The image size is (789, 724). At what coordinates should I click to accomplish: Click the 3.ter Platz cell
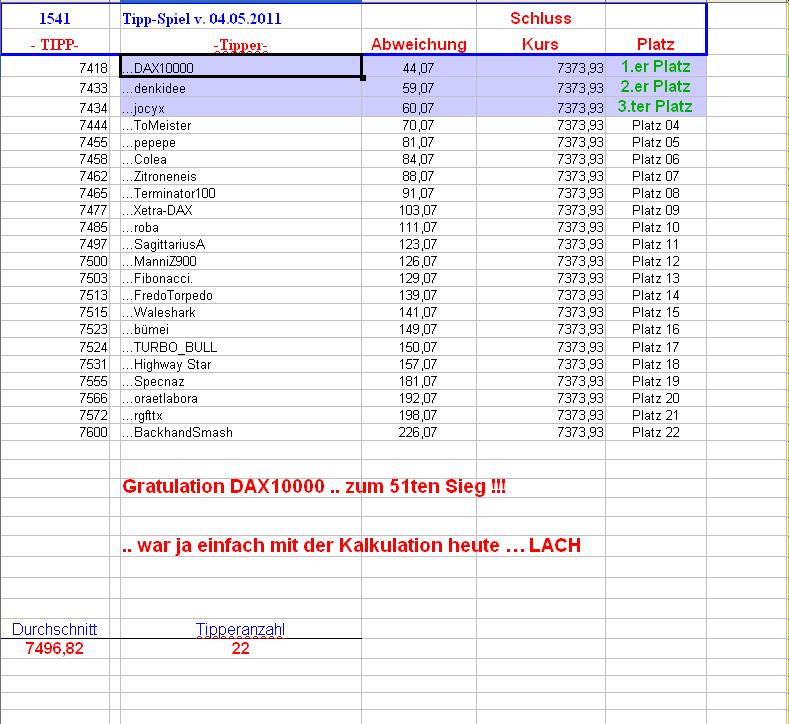656,107
